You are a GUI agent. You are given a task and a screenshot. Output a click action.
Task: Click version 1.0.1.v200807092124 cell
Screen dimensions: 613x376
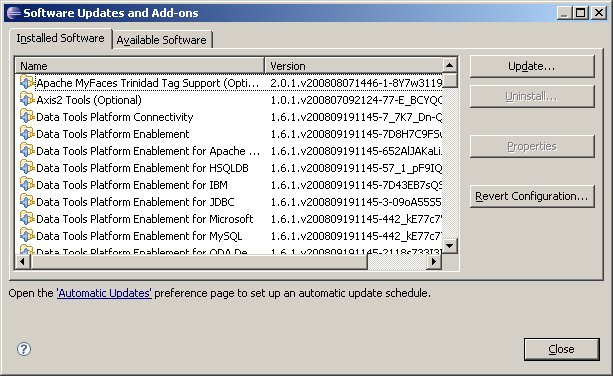click(356, 100)
